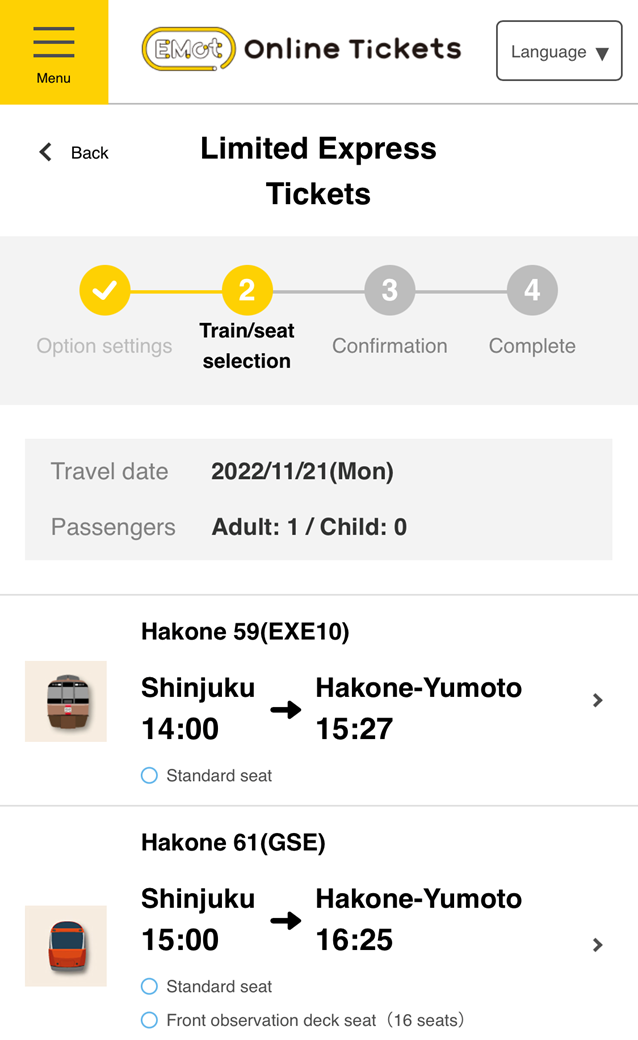Click the black arrow between Shinjuku and Hakone-Yumoto 14:00

[x=286, y=710]
